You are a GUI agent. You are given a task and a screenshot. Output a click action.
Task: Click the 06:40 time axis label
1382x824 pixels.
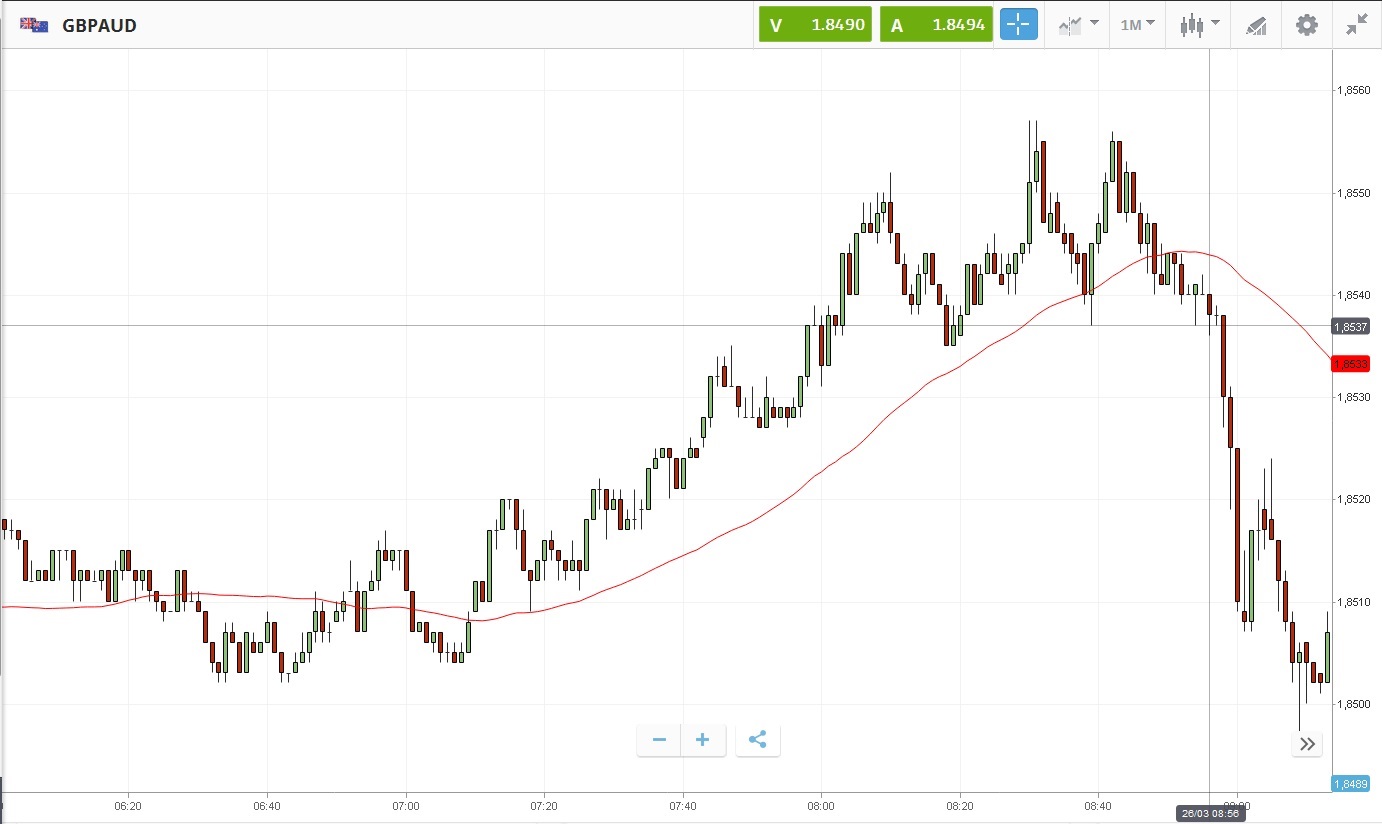267,805
